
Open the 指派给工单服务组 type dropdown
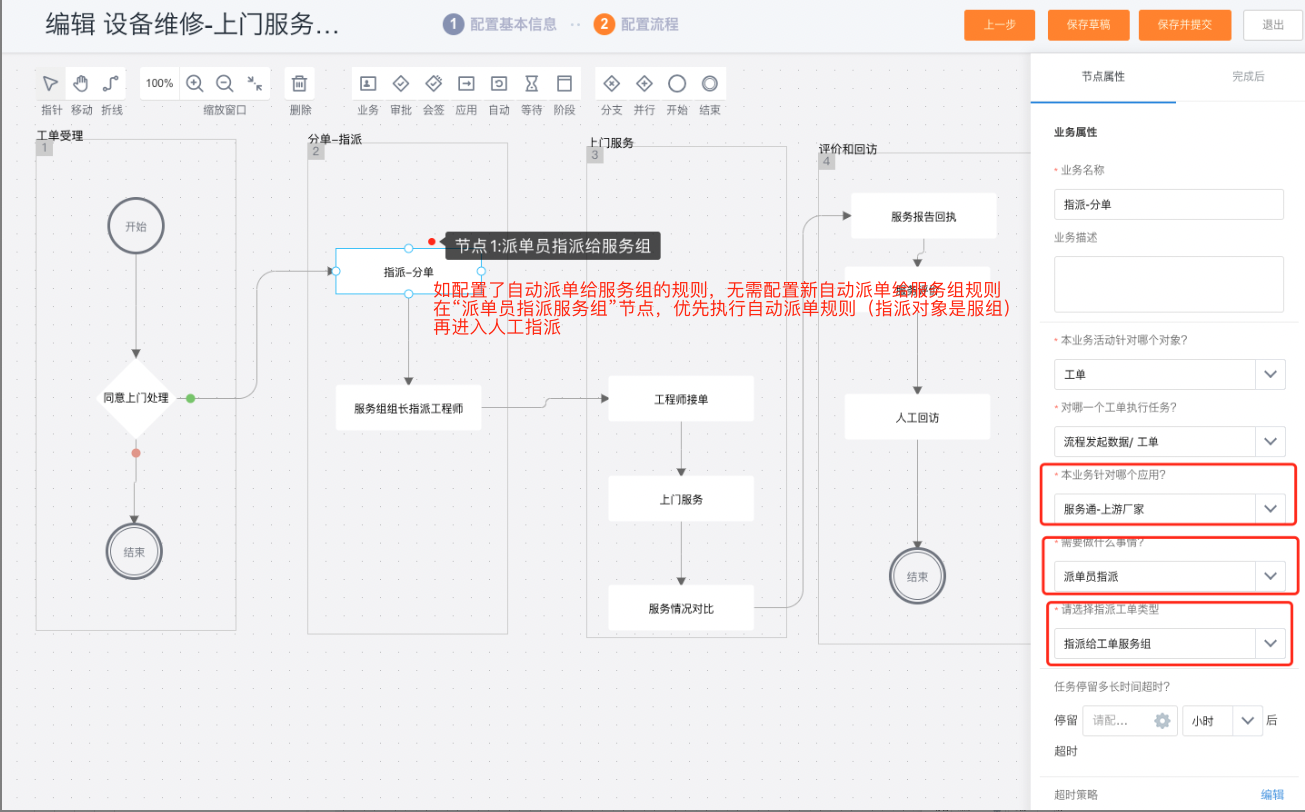coord(1169,644)
